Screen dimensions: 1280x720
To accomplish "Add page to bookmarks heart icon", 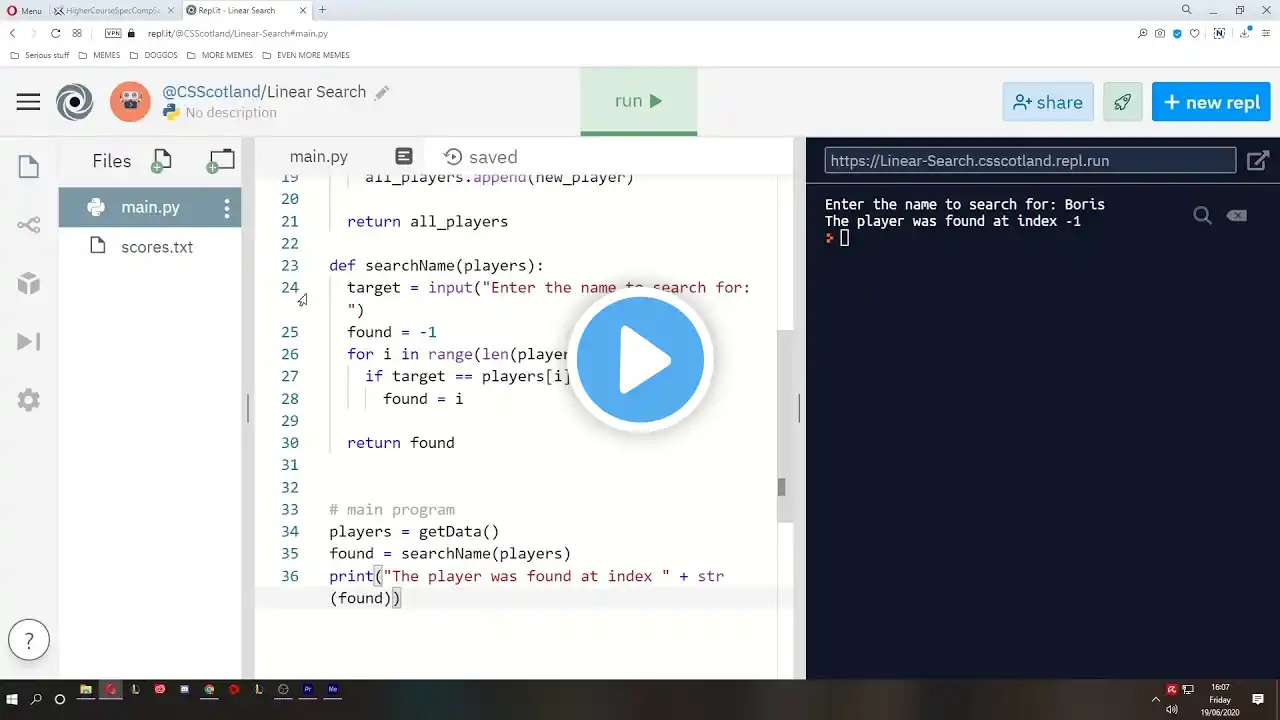I will point(1194,33).
